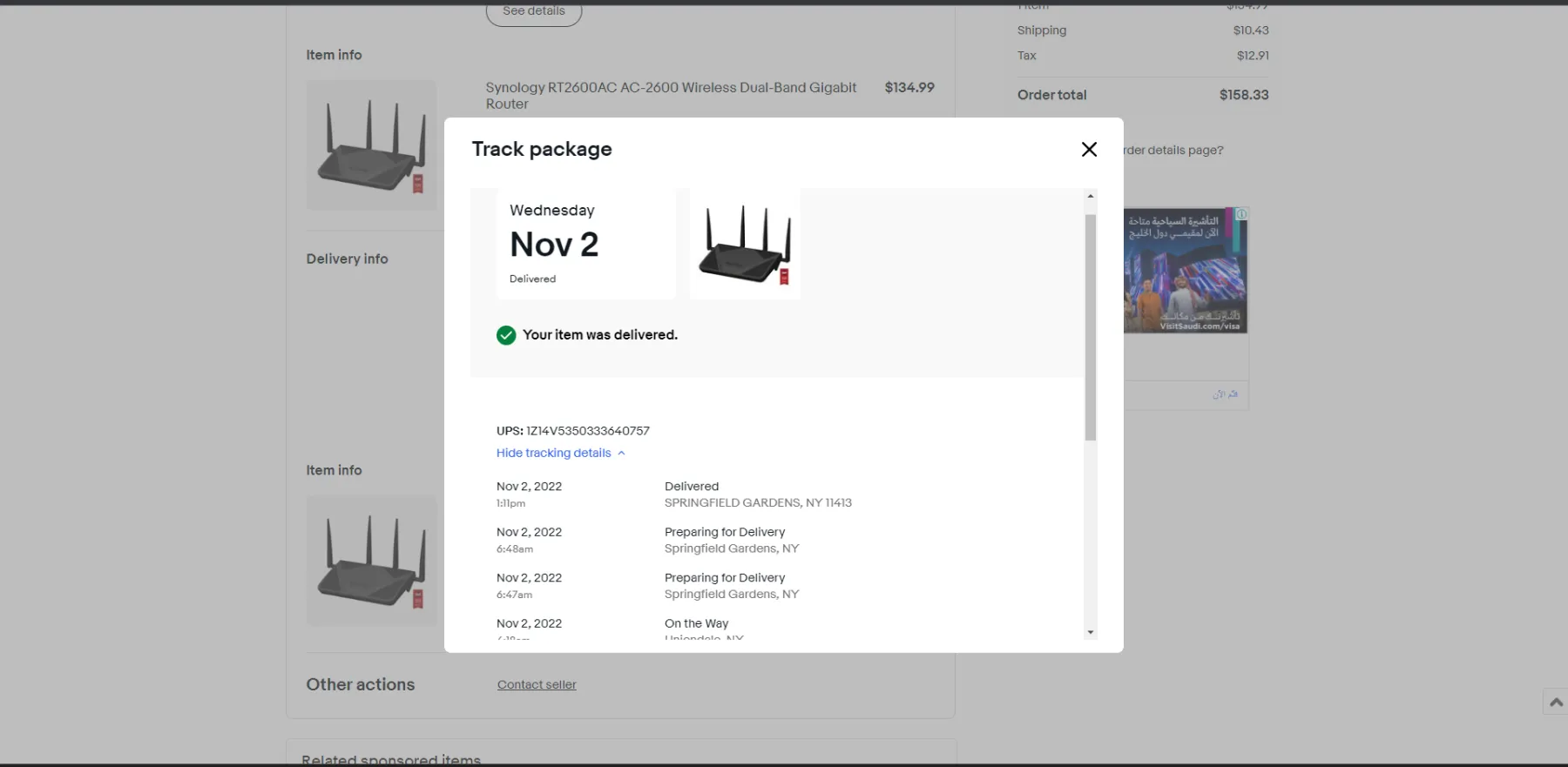Viewport: 1568px width, 767px height.
Task: Open the VisitSaudi advertisement image
Action: click(x=1185, y=272)
